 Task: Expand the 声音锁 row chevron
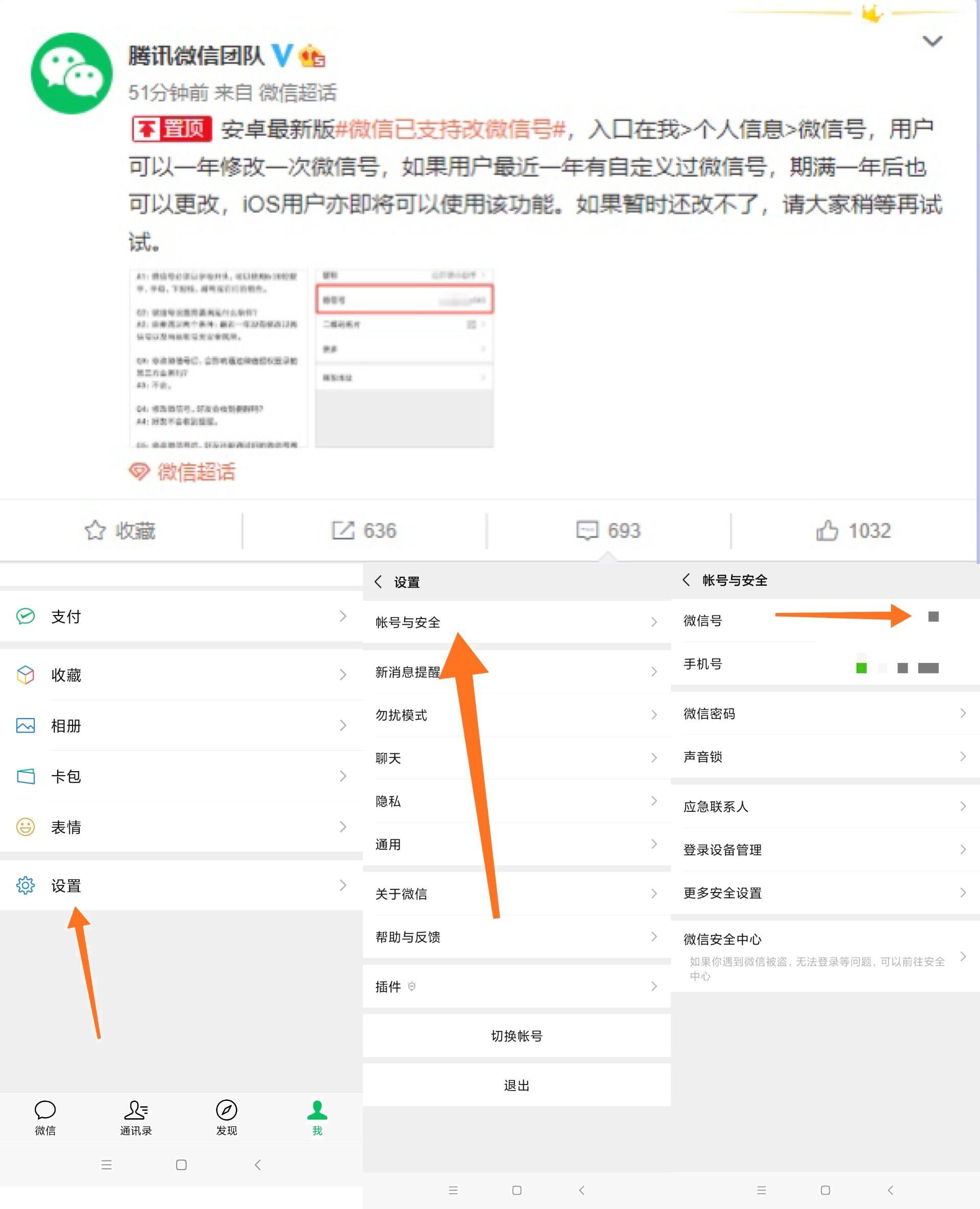[963, 756]
